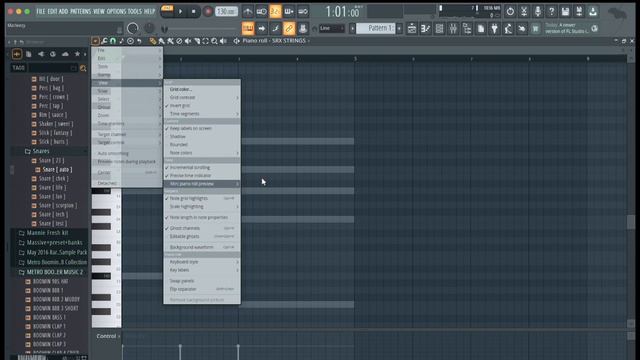640x360 pixels.
Task: Toggle Note grid highlights option
Action: [202, 198]
